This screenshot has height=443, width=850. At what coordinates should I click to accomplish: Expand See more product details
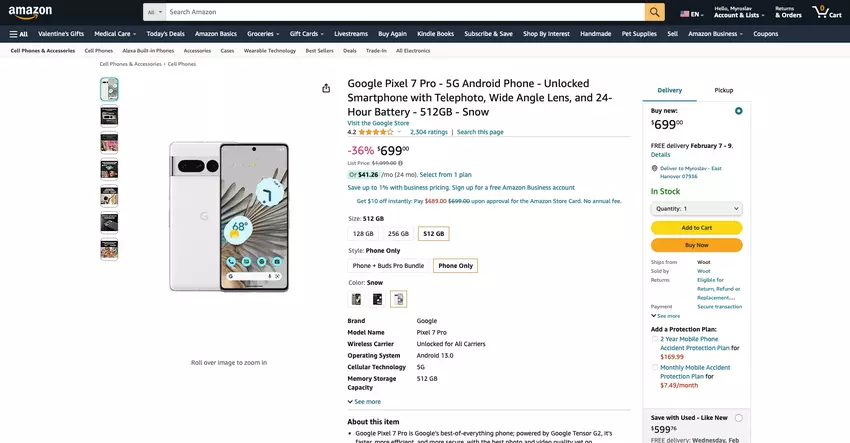[x=364, y=401]
